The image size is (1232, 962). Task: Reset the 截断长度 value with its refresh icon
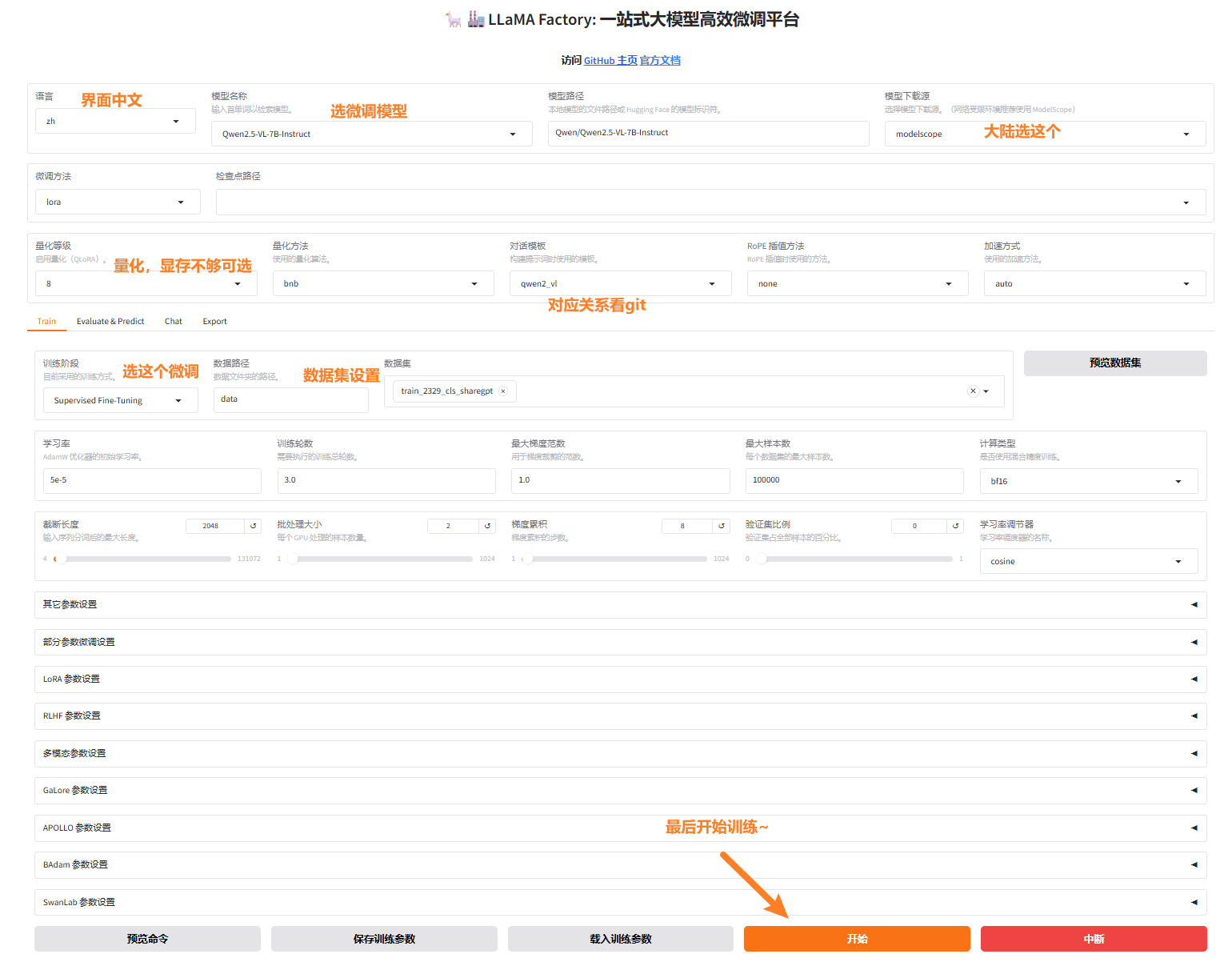point(254,526)
